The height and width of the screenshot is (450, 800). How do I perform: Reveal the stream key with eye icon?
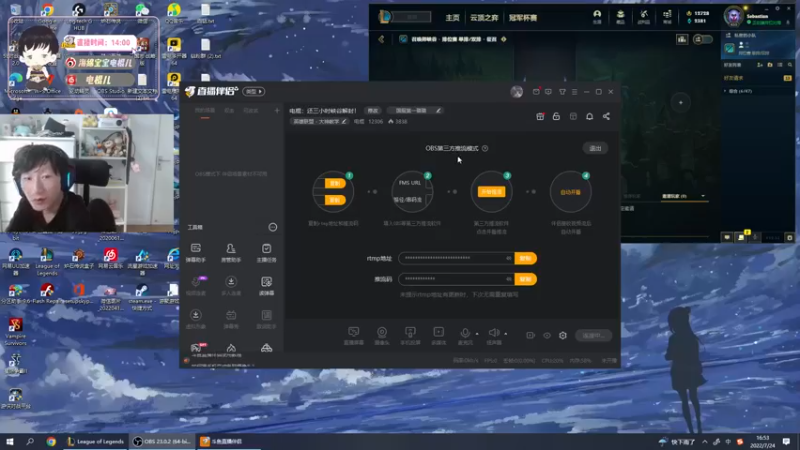point(509,279)
